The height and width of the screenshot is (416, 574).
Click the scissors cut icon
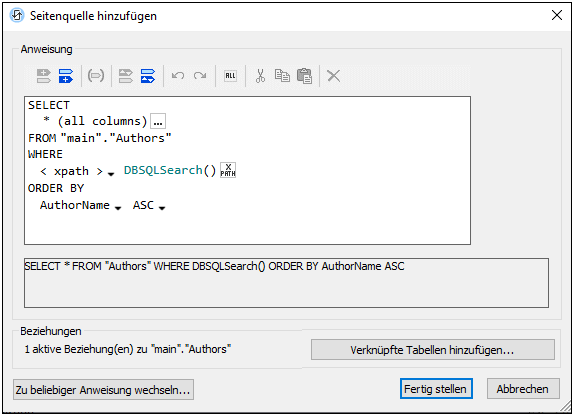[x=260, y=76]
